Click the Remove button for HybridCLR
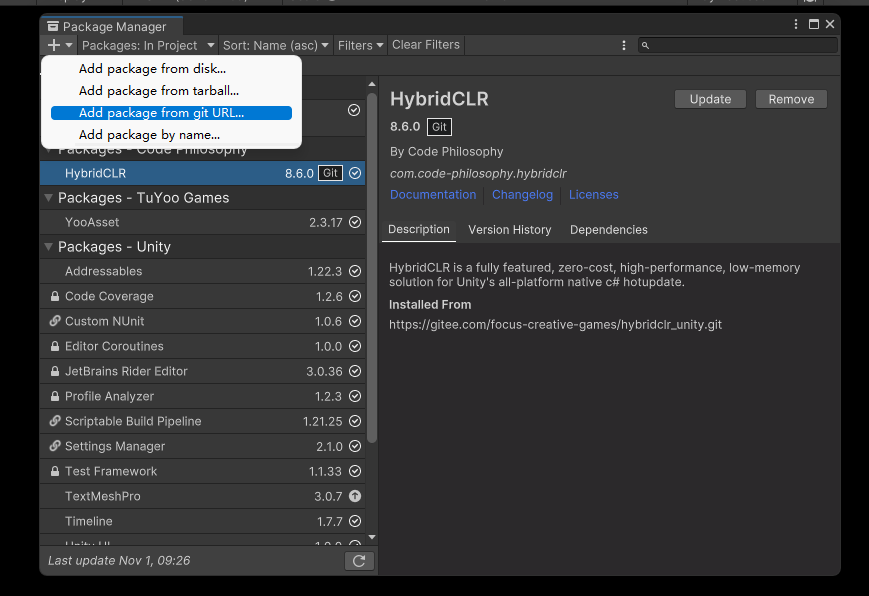The height and width of the screenshot is (596, 869). coord(791,99)
